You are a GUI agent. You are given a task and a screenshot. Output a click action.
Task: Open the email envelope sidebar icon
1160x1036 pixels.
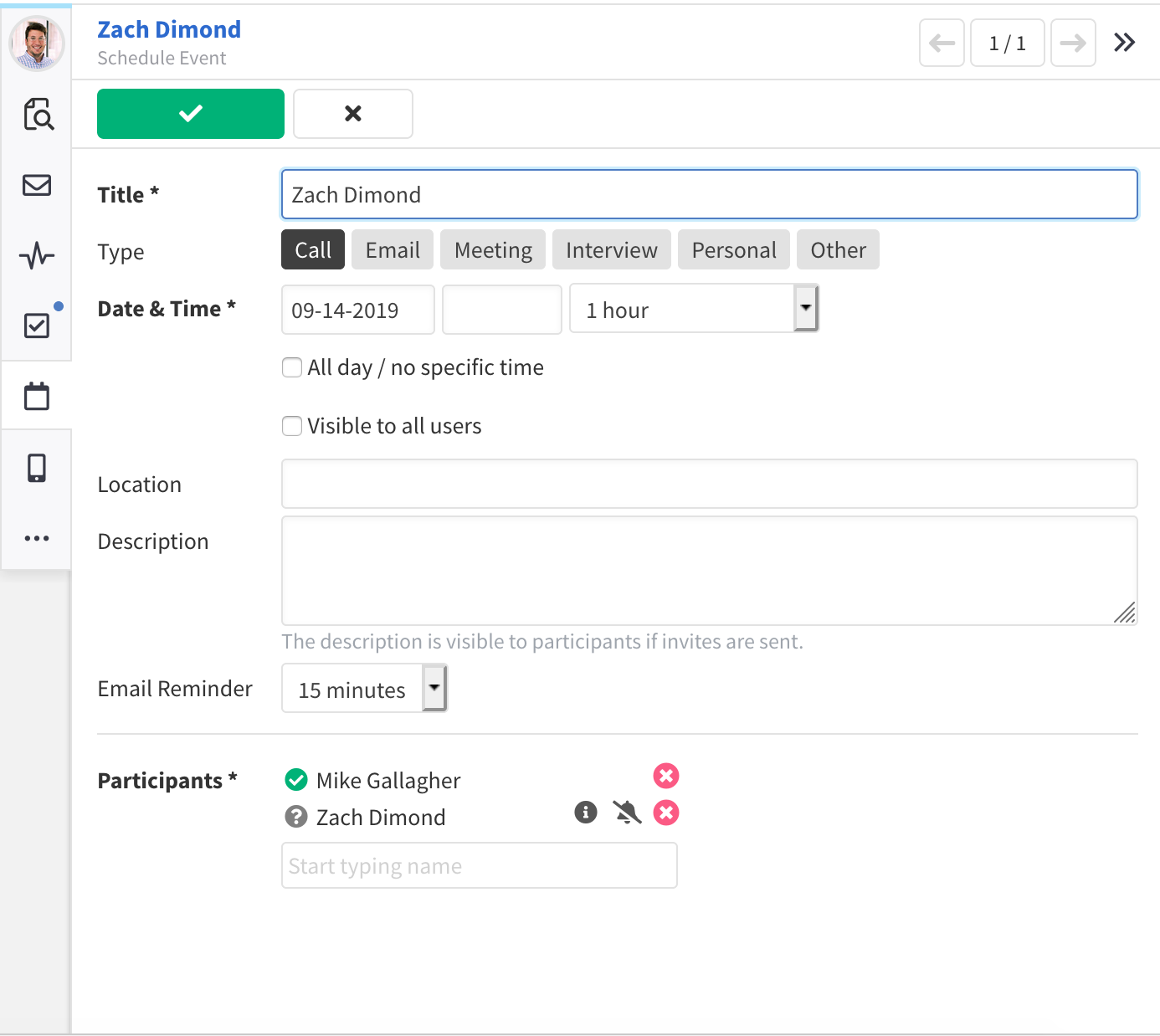[x=37, y=185]
